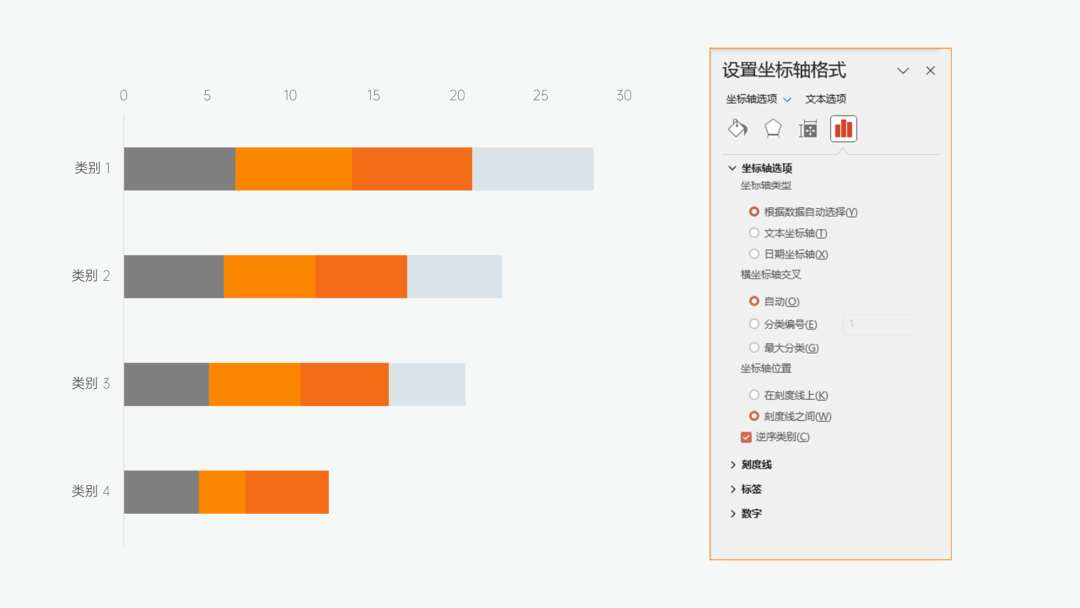Select the 坐标轴选项 bar chart icon
1080x608 pixels.
843,128
